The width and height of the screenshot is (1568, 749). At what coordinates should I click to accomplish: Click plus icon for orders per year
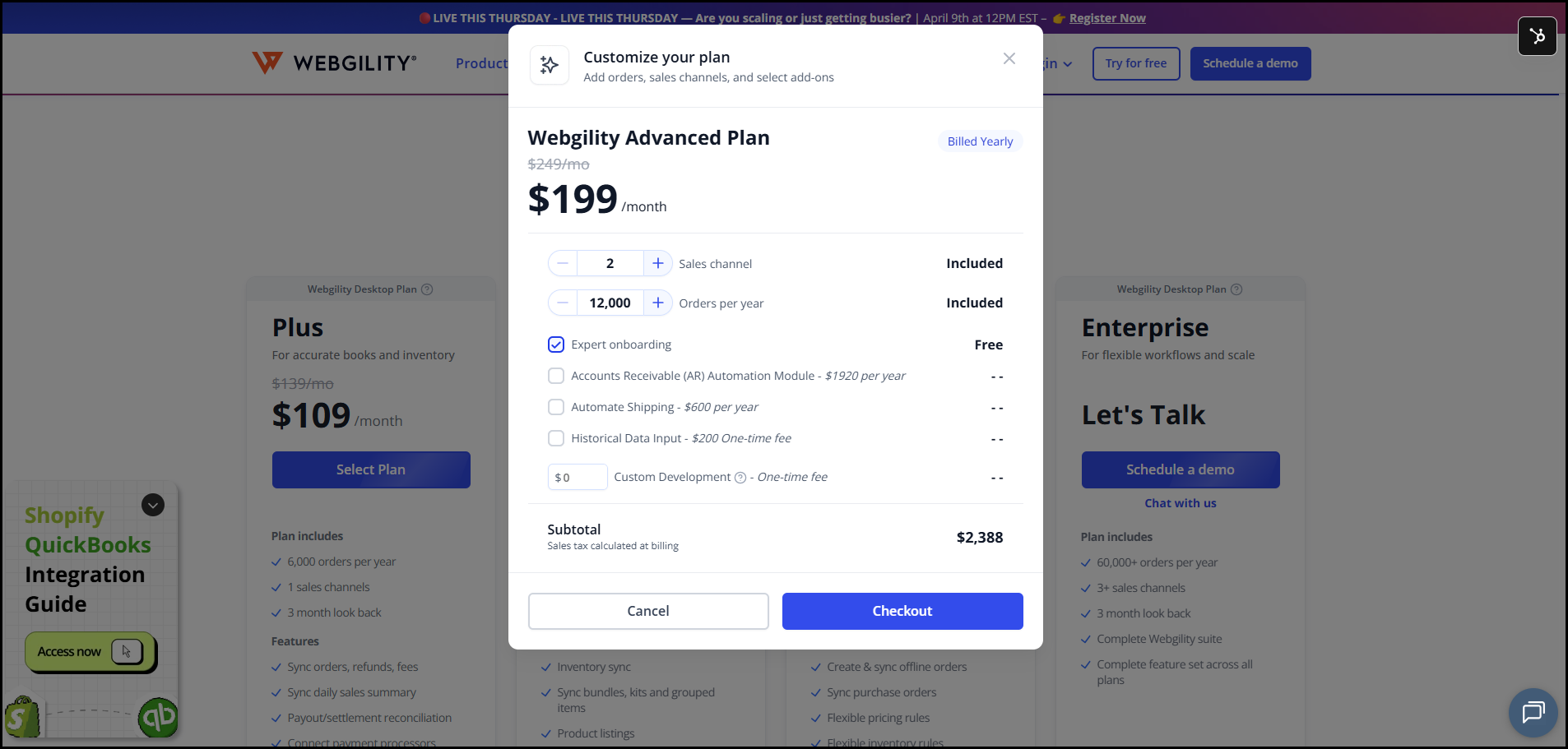pos(657,303)
